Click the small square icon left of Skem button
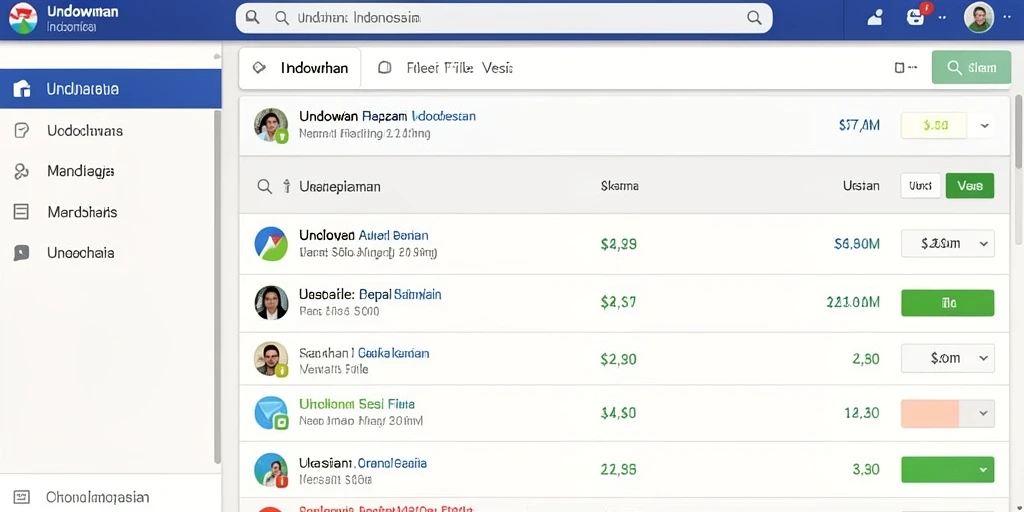The image size is (1024, 512). (899, 67)
